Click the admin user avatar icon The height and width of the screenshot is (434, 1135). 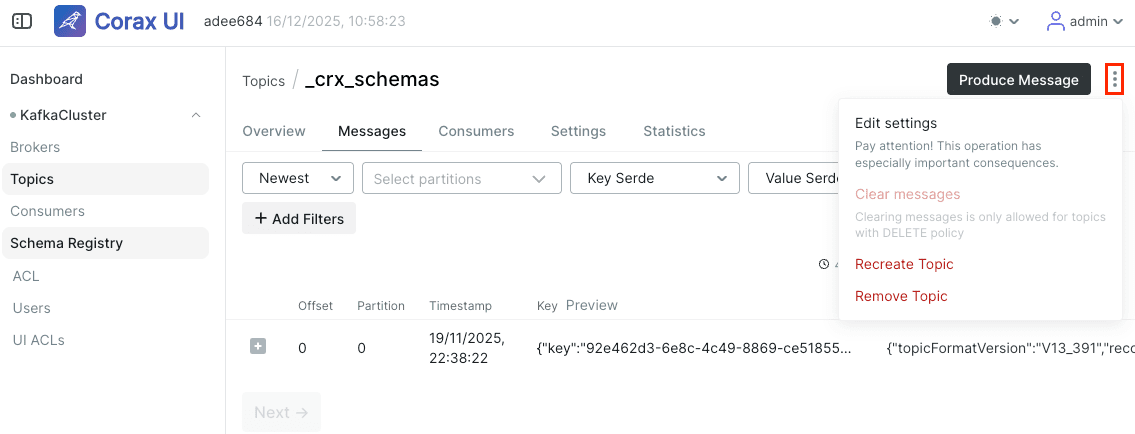tap(1056, 22)
